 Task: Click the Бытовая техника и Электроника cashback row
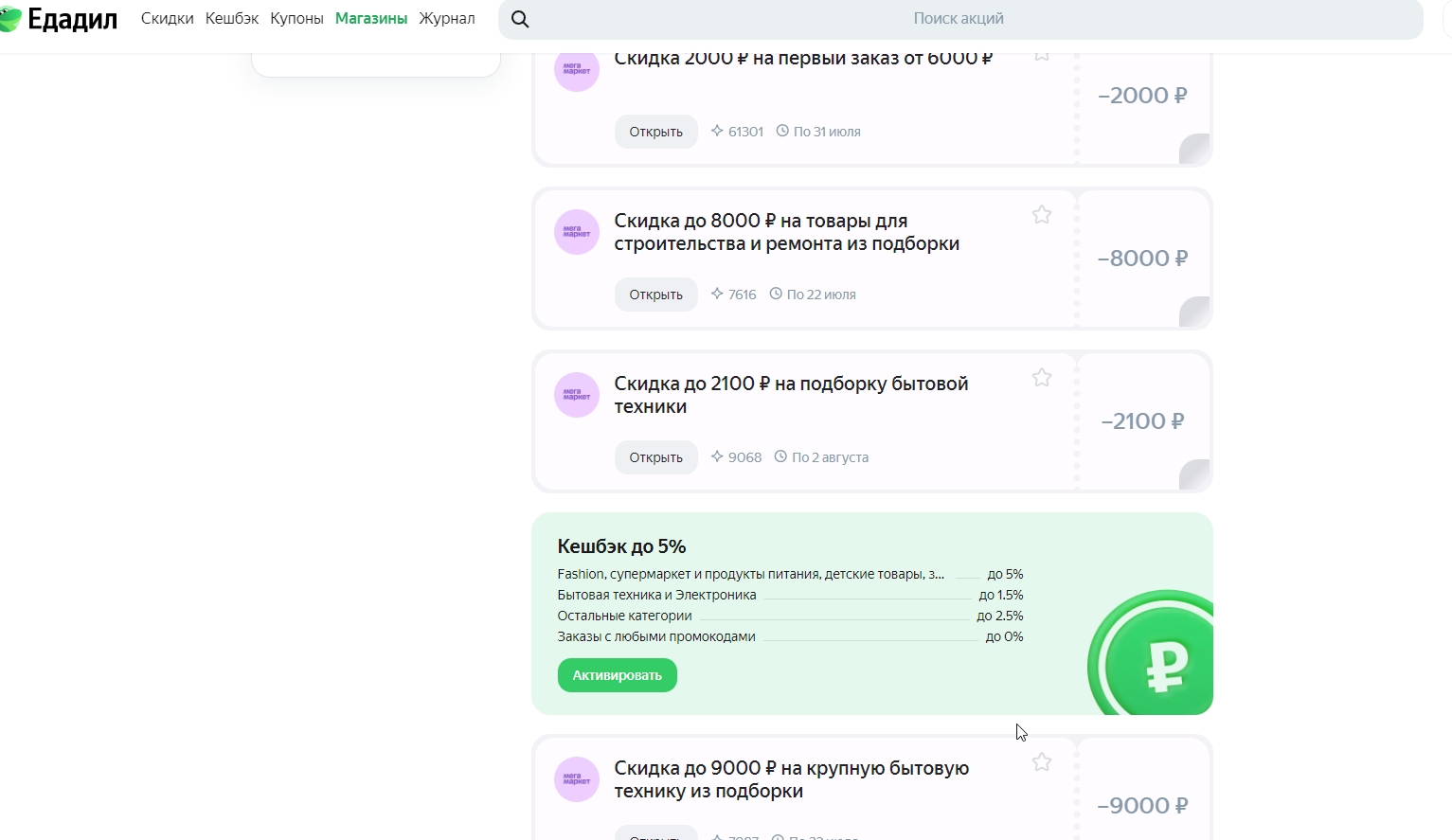[791, 595]
